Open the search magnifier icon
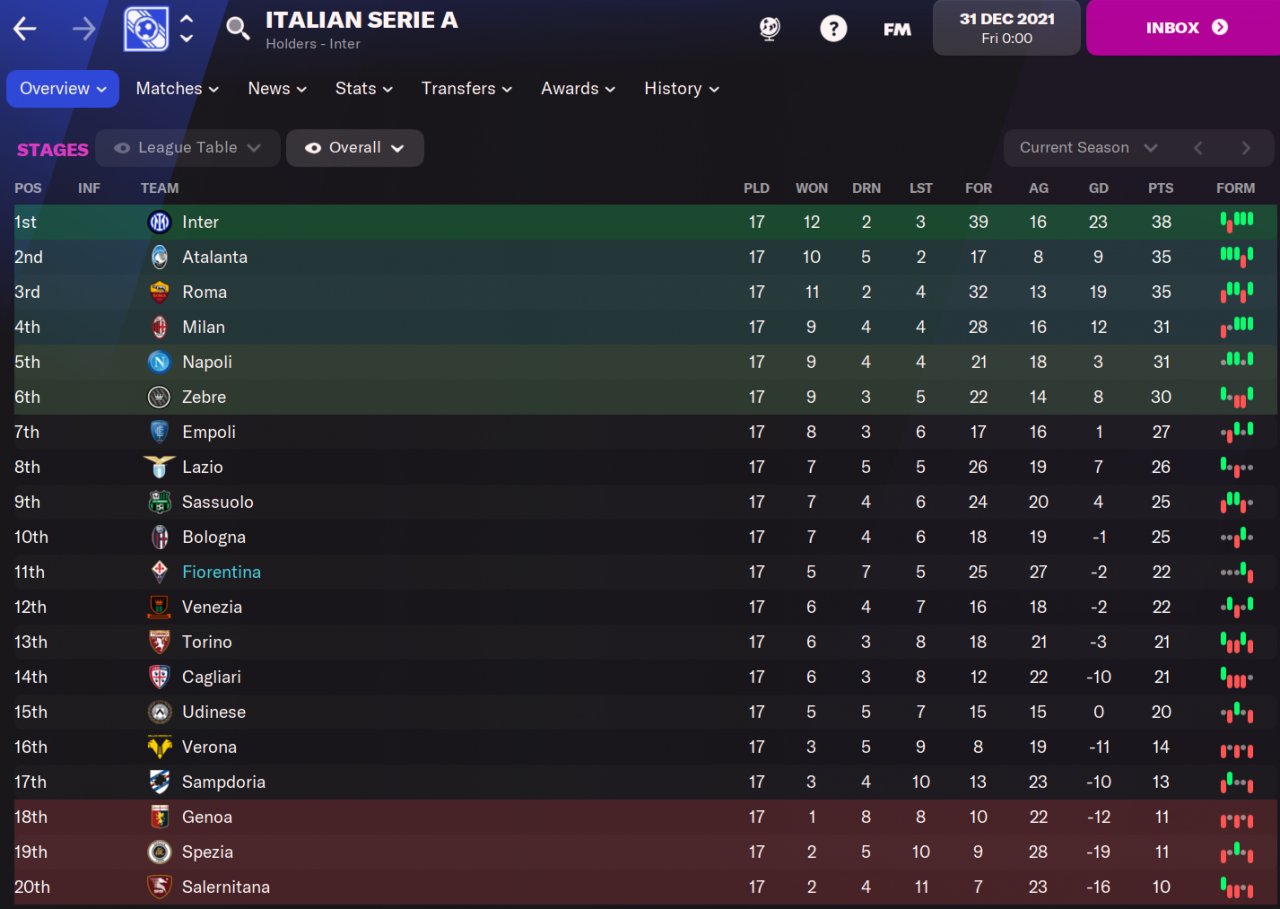The width and height of the screenshot is (1280, 909). point(238,28)
